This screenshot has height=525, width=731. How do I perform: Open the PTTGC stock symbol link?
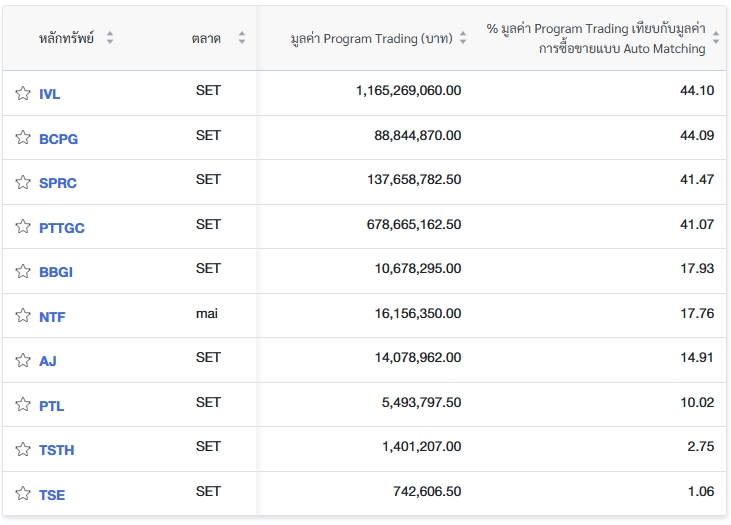coord(62,228)
